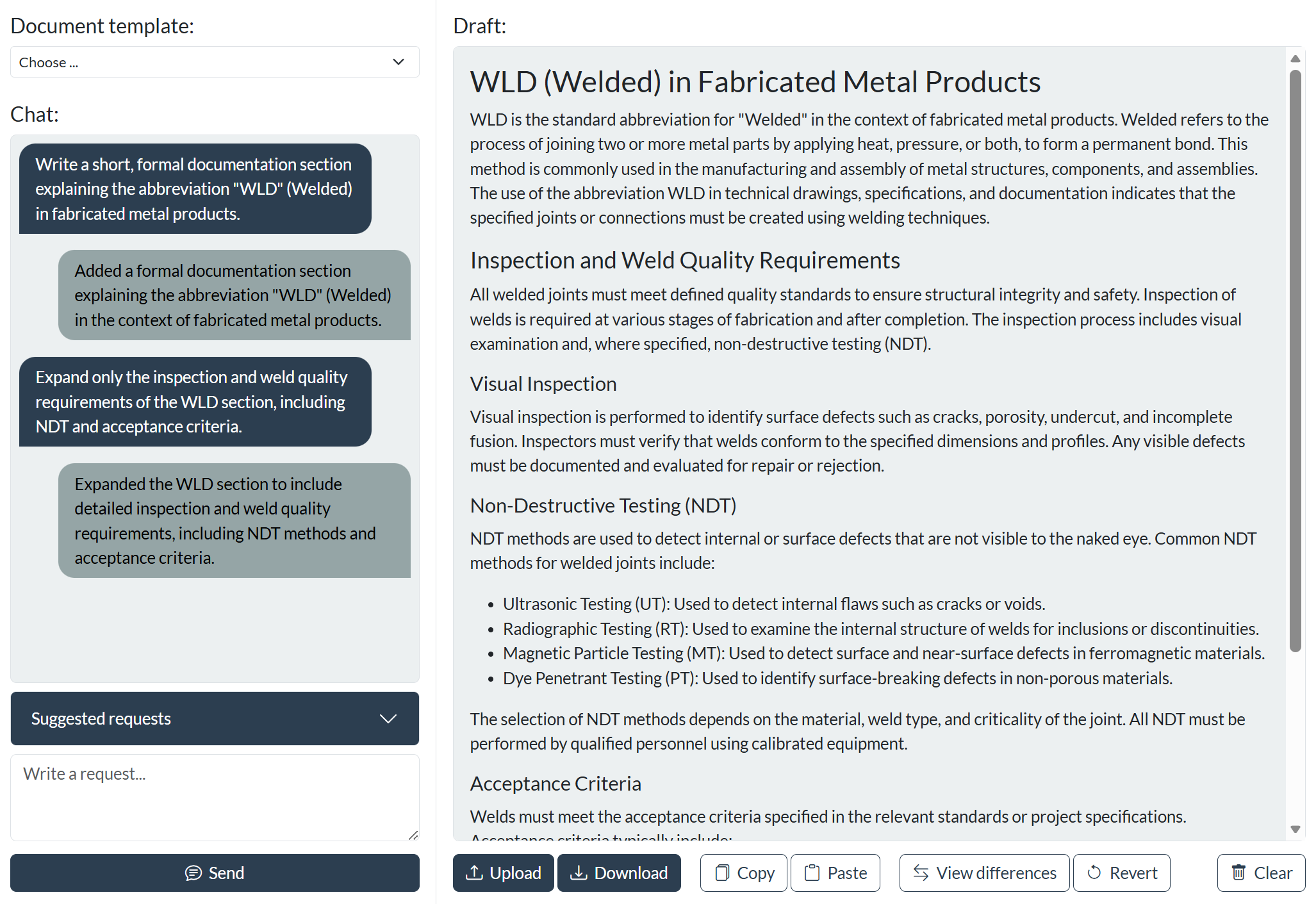
Task: Click the View differences button
Action: click(x=984, y=873)
